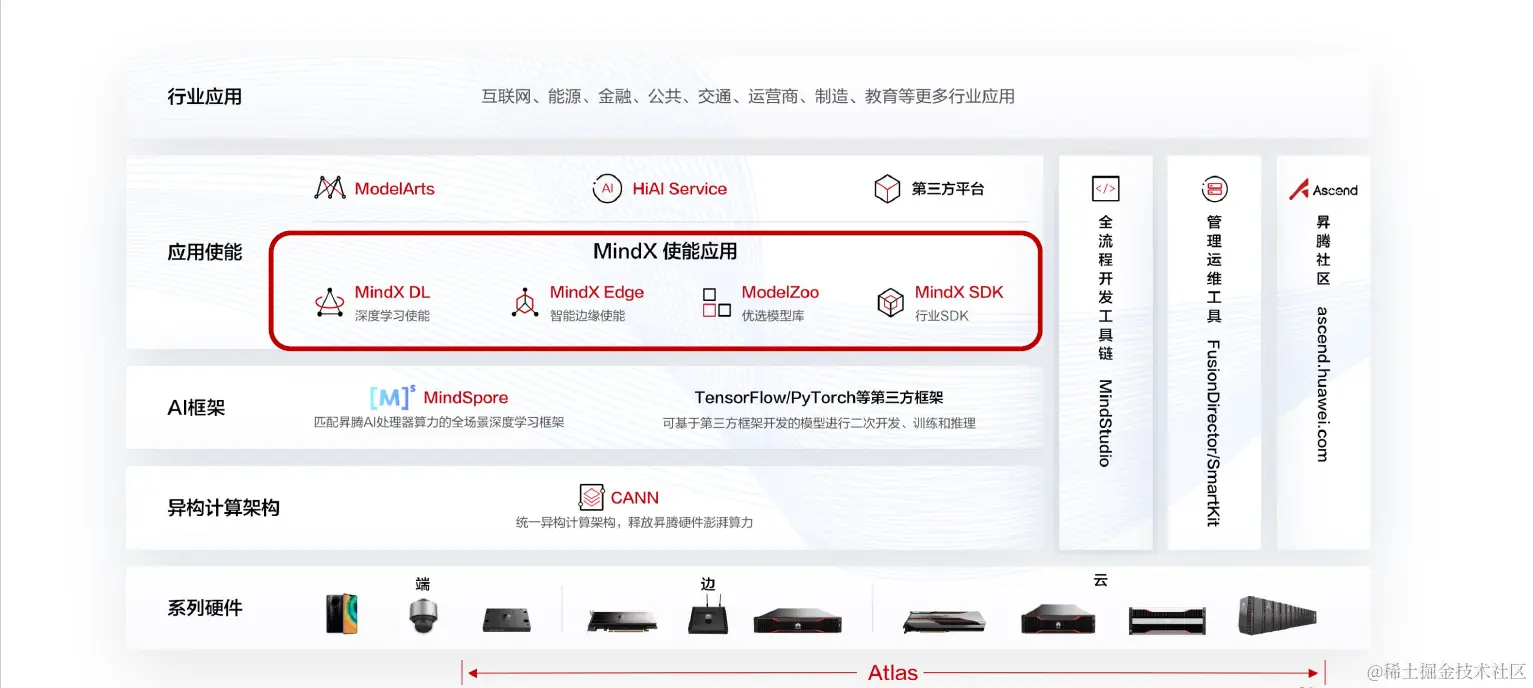Click the AI框架 row label
The image size is (1533, 688).
[196, 407]
